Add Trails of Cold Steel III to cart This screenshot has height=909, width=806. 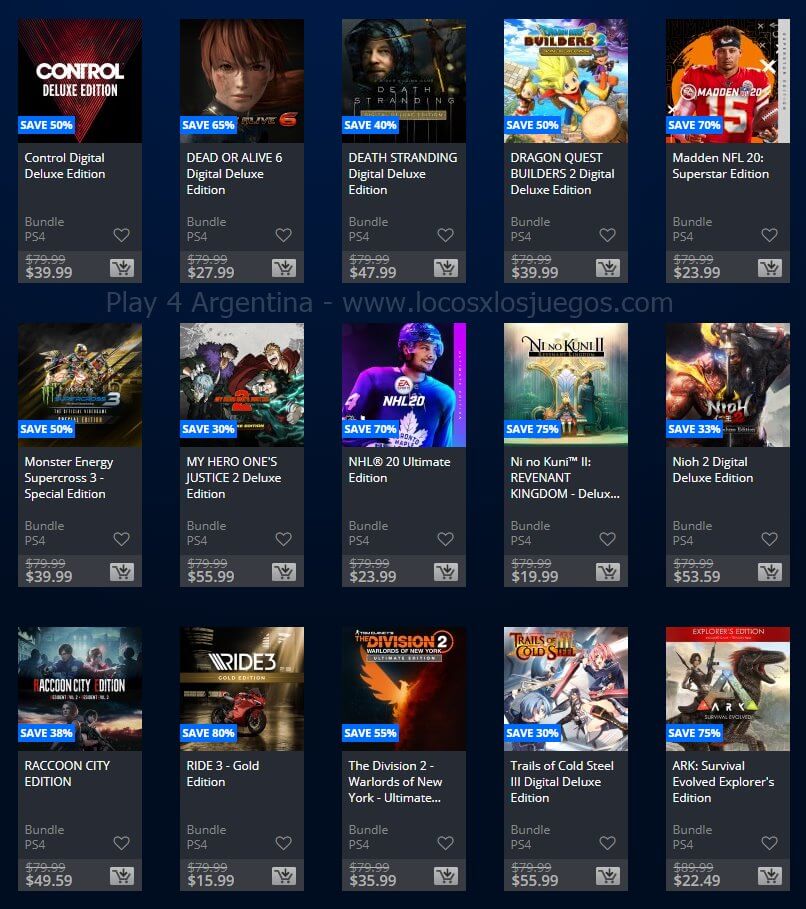pos(608,876)
